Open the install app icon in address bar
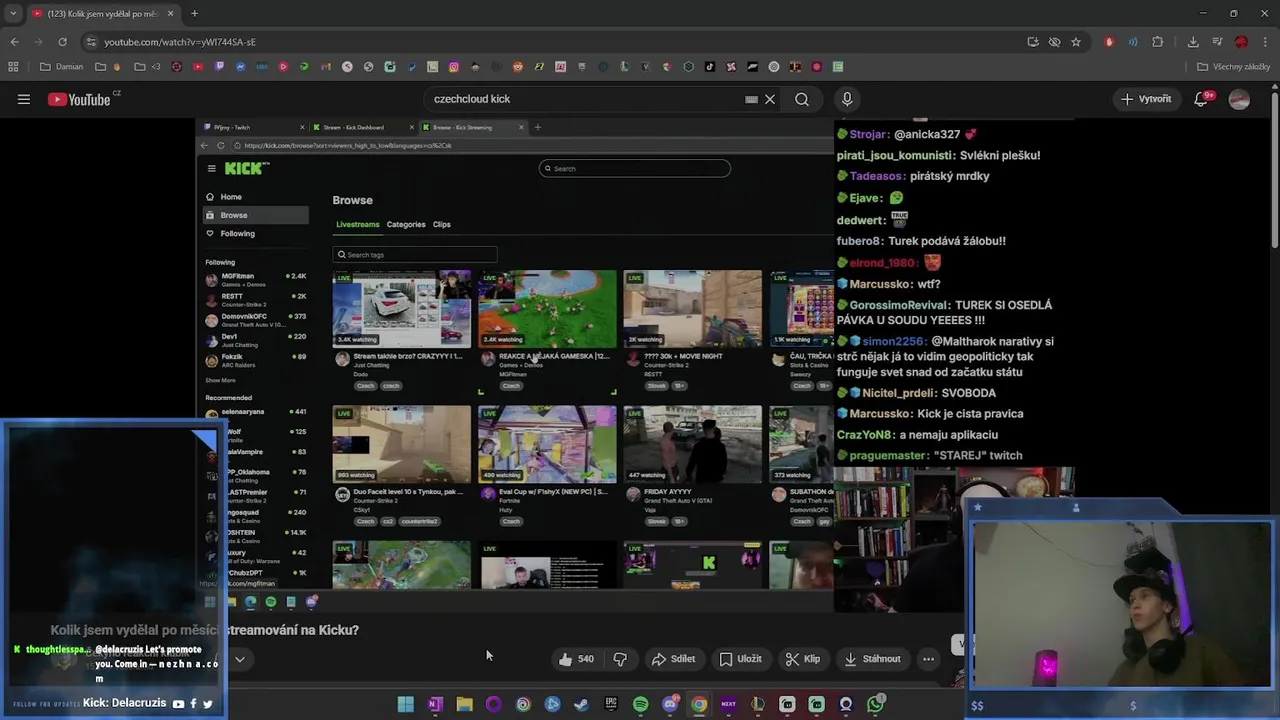 [x=1033, y=42]
